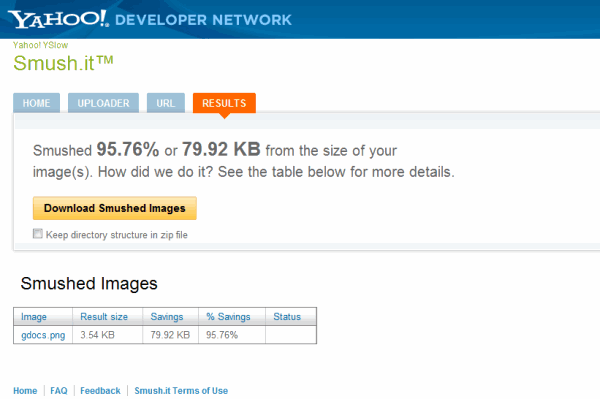Click the Smushed Images heading
The image size is (600, 399).
pos(89,283)
